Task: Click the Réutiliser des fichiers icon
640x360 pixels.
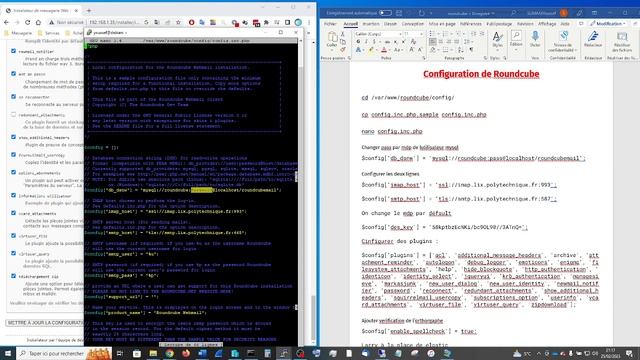Action: click(622, 37)
